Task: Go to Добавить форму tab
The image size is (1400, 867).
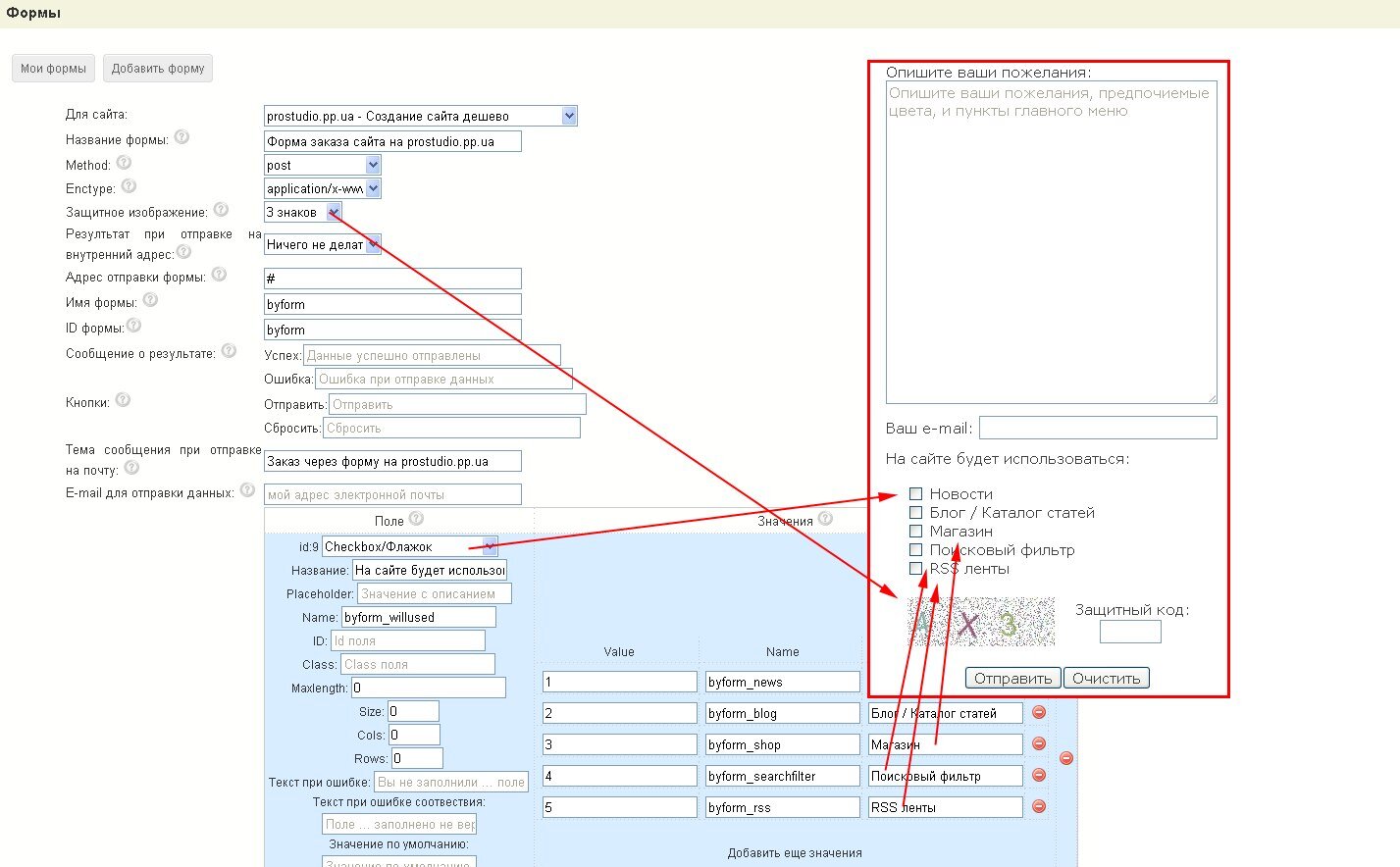Action: pyautogui.click(x=158, y=69)
